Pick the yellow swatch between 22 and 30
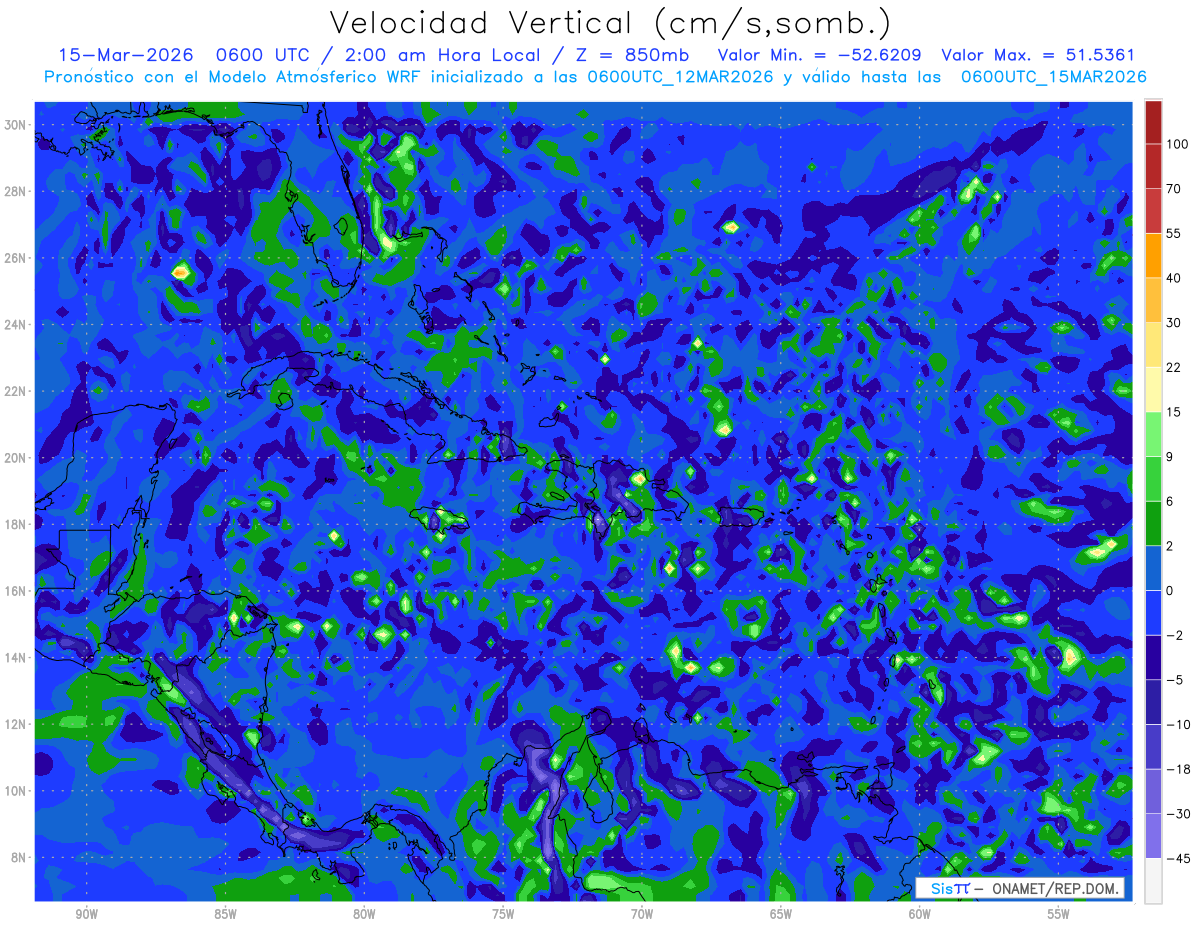Viewport: 1200px width, 927px height. tap(1153, 345)
